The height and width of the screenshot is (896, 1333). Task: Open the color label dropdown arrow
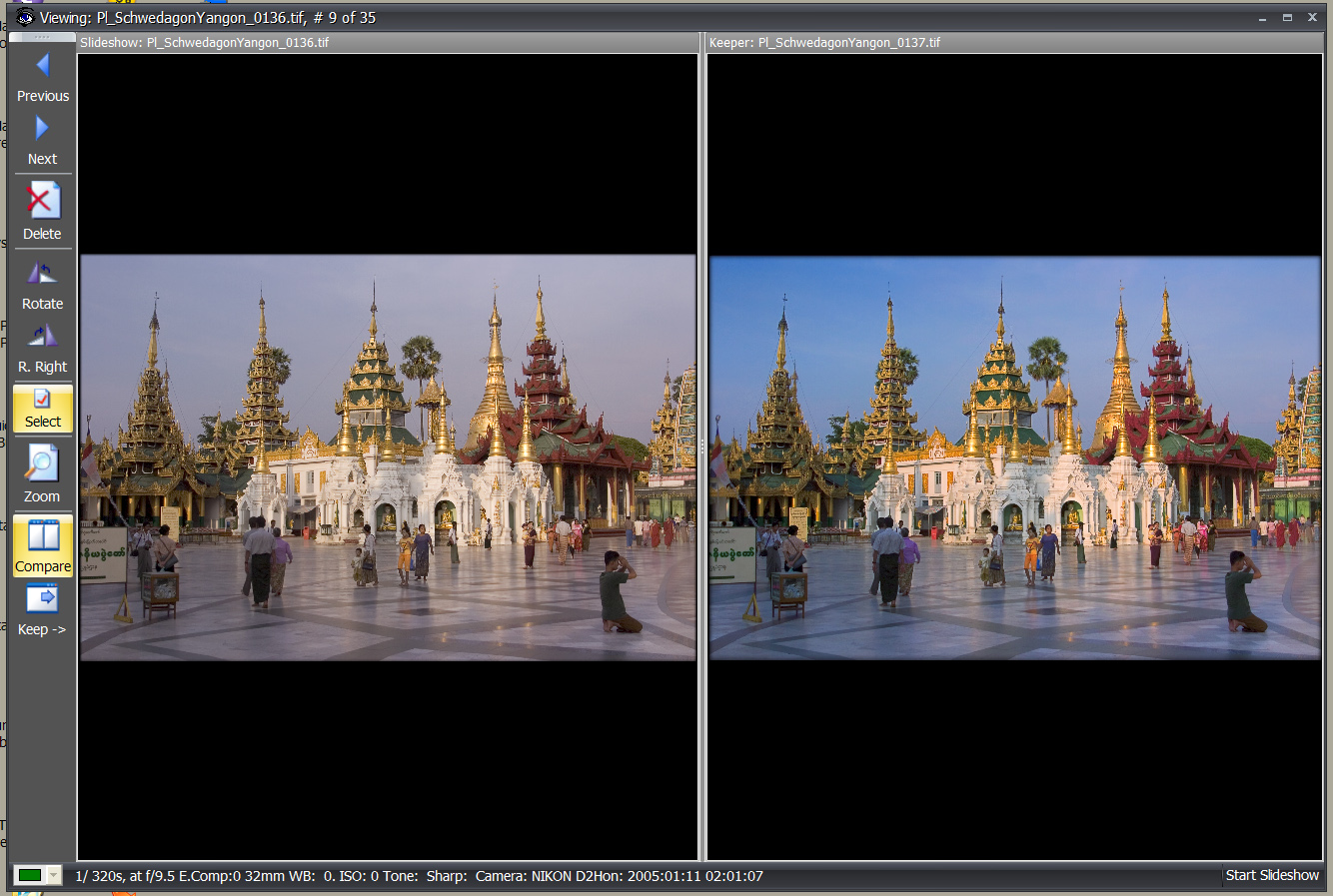pos(54,876)
